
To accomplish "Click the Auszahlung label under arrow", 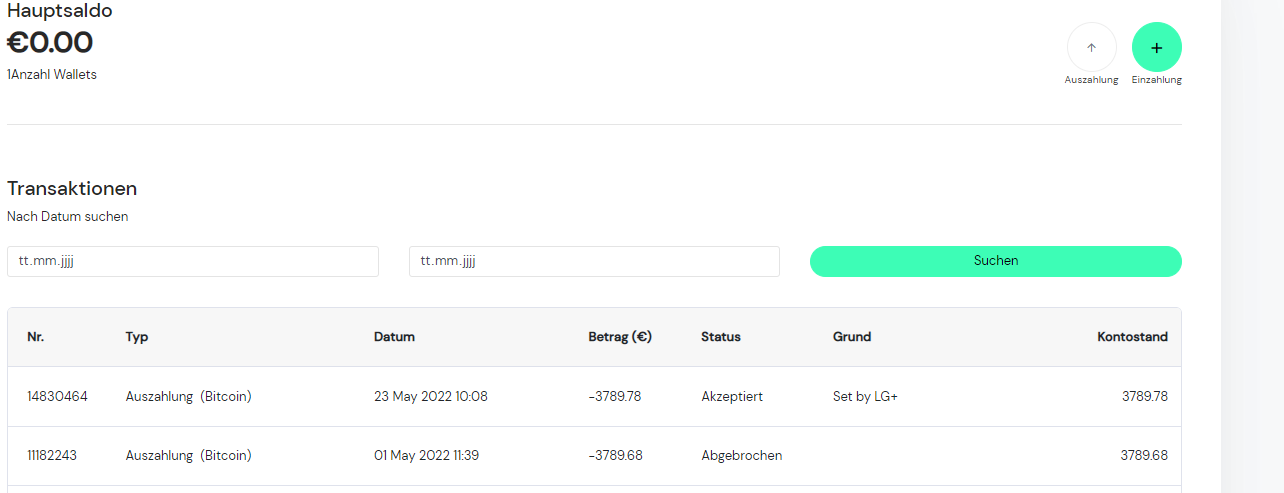I will (1091, 80).
